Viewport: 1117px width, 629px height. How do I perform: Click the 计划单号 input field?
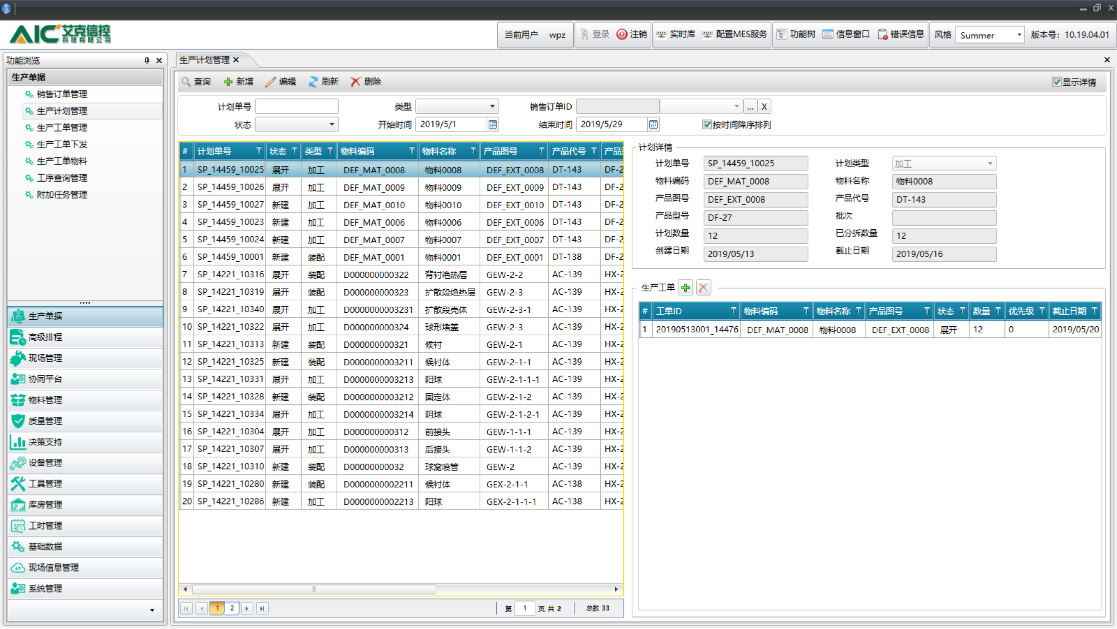click(x=296, y=106)
